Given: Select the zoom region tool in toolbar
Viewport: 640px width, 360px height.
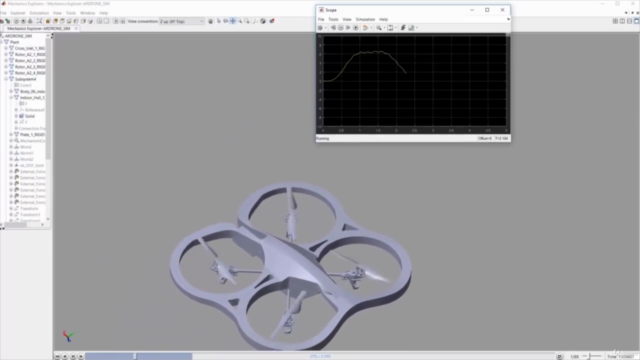Looking at the screenshot, I should 247,21.
